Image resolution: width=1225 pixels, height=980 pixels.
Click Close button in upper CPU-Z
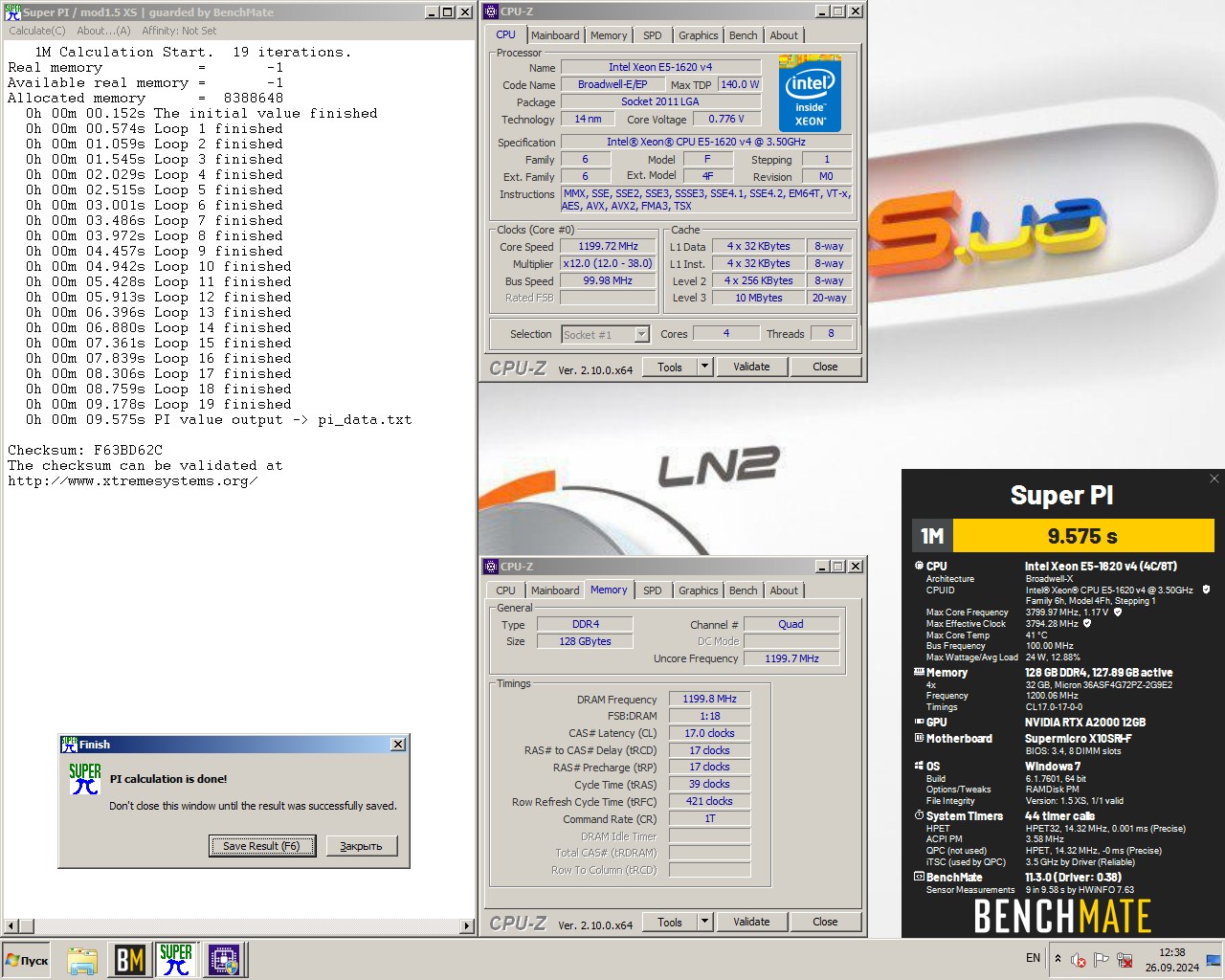click(x=825, y=367)
